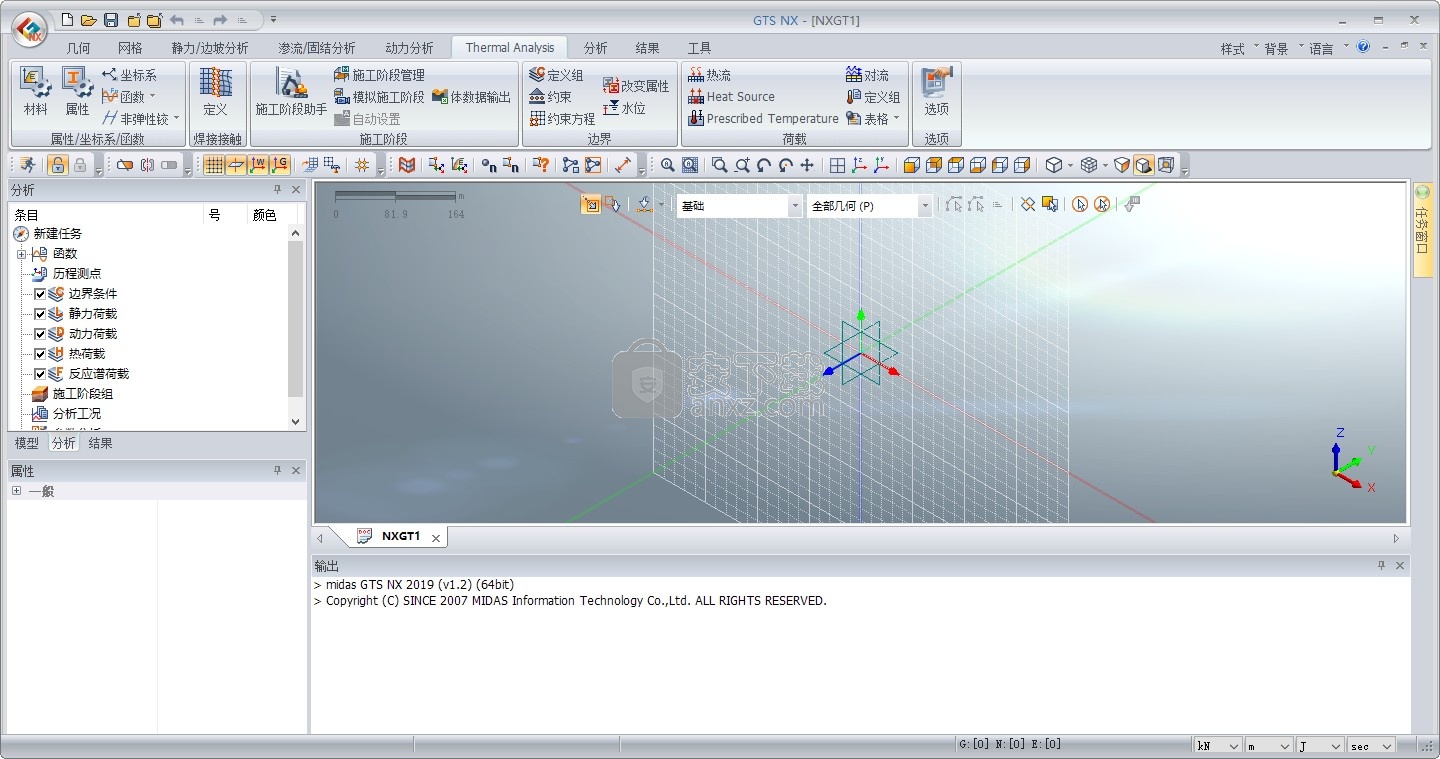Click the 水位 water level tool
The height and width of the screenshot is (759, 1440).
point(624,108)
